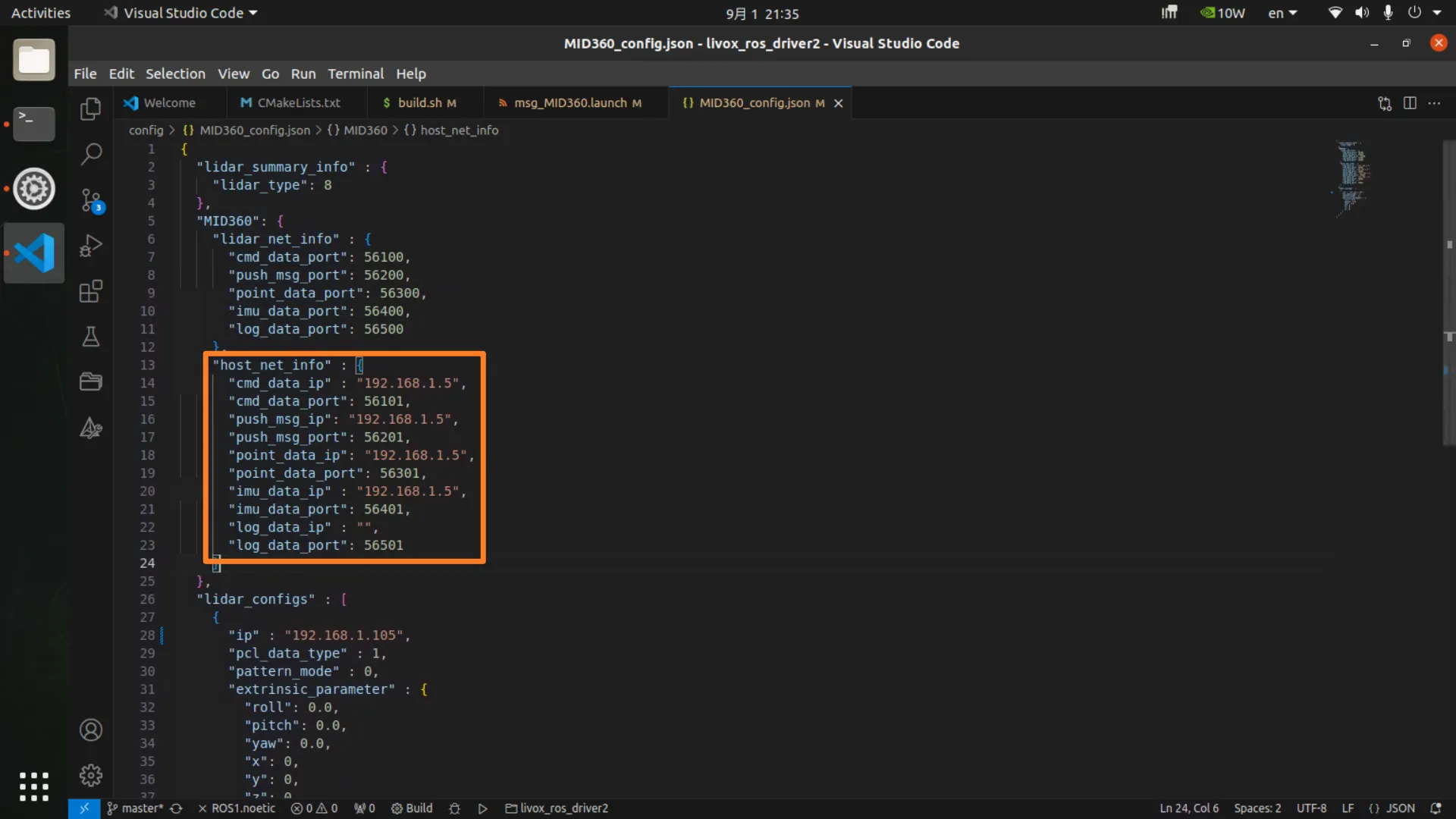Click the Activities button

(x=41, y=13)
